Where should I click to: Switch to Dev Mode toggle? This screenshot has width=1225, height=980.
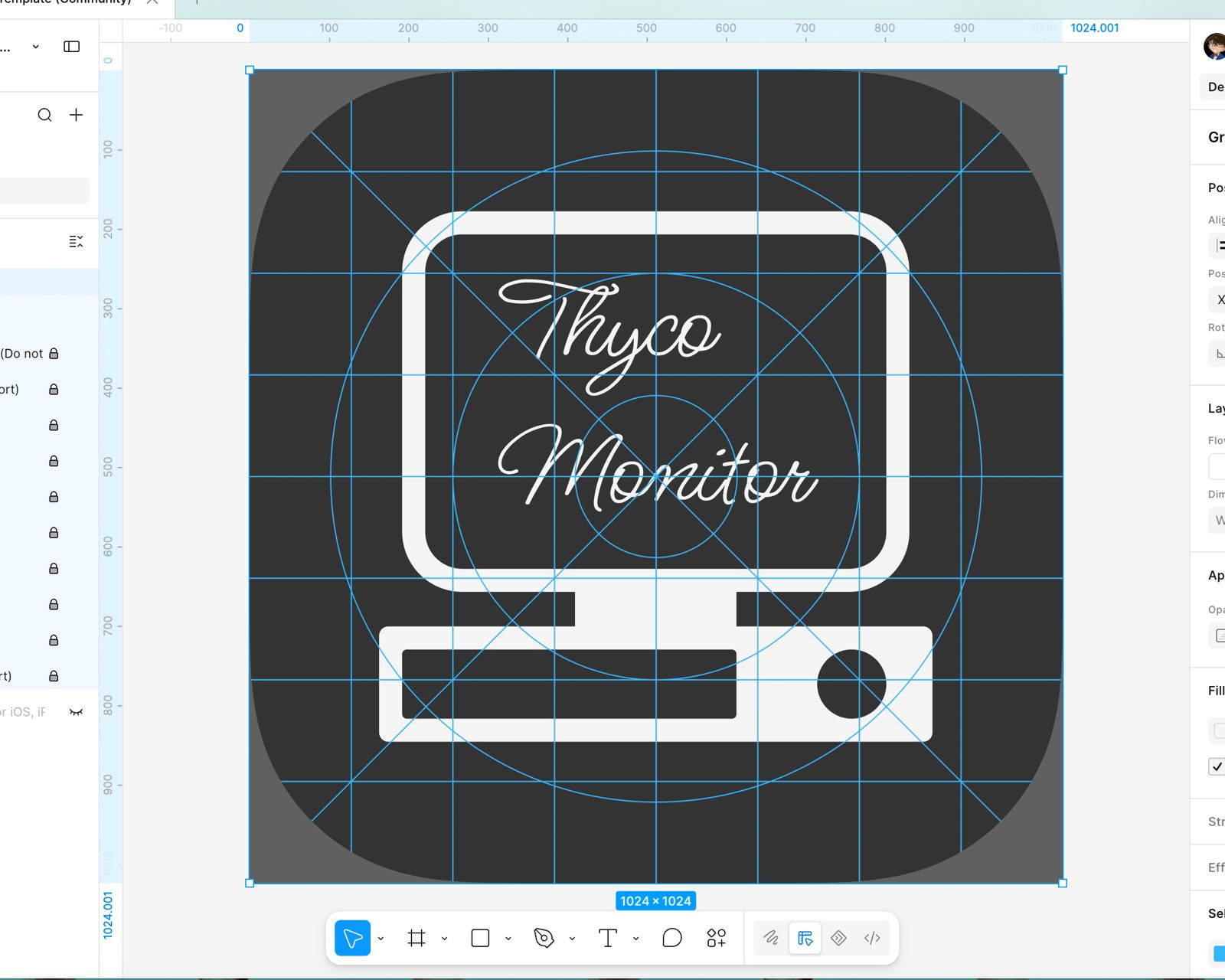click(x=838, y=938)
